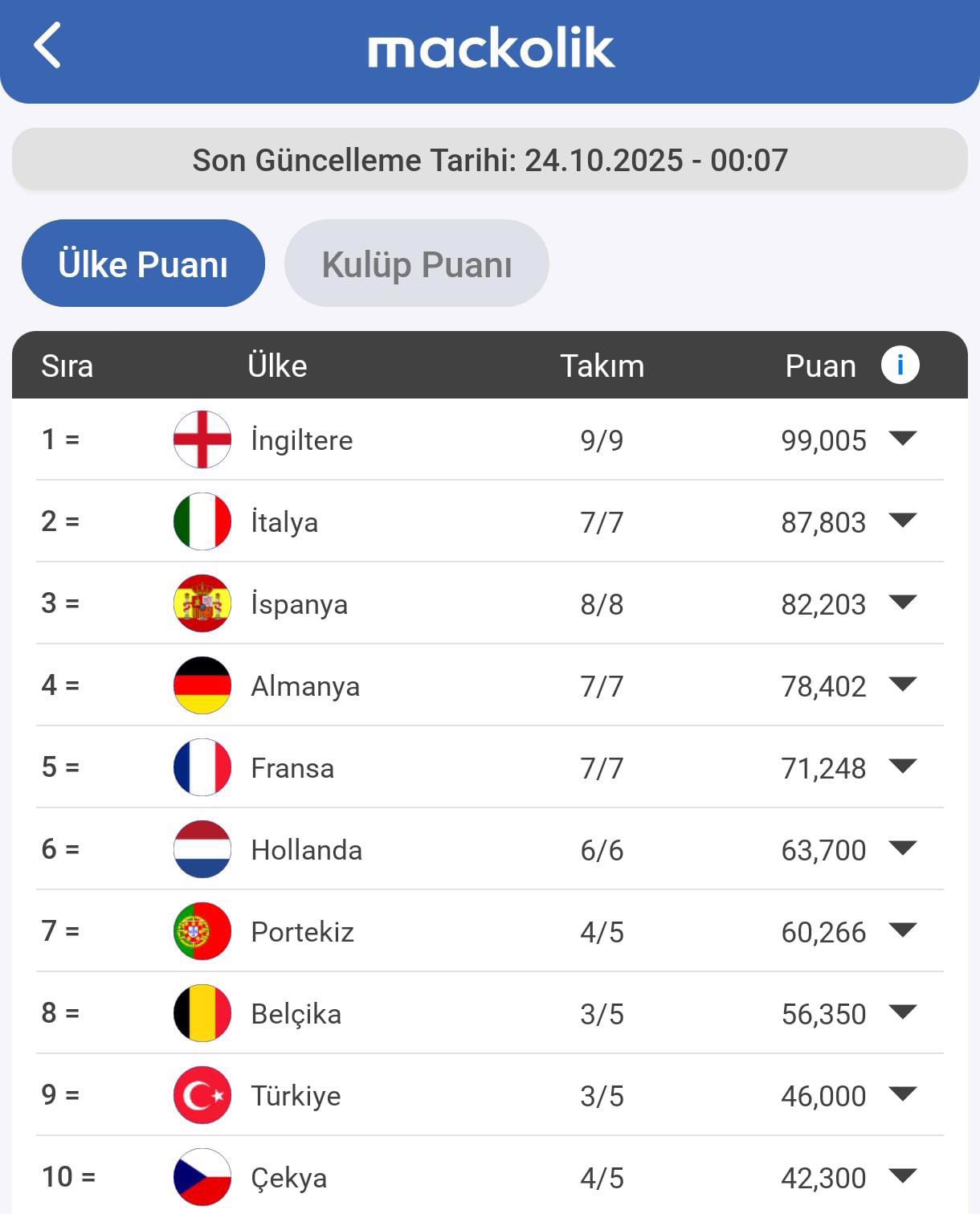This screenshot has height=1214, width=980.
Task: Tap the Portugal flag icon
Action: click(x=202, y=931)
